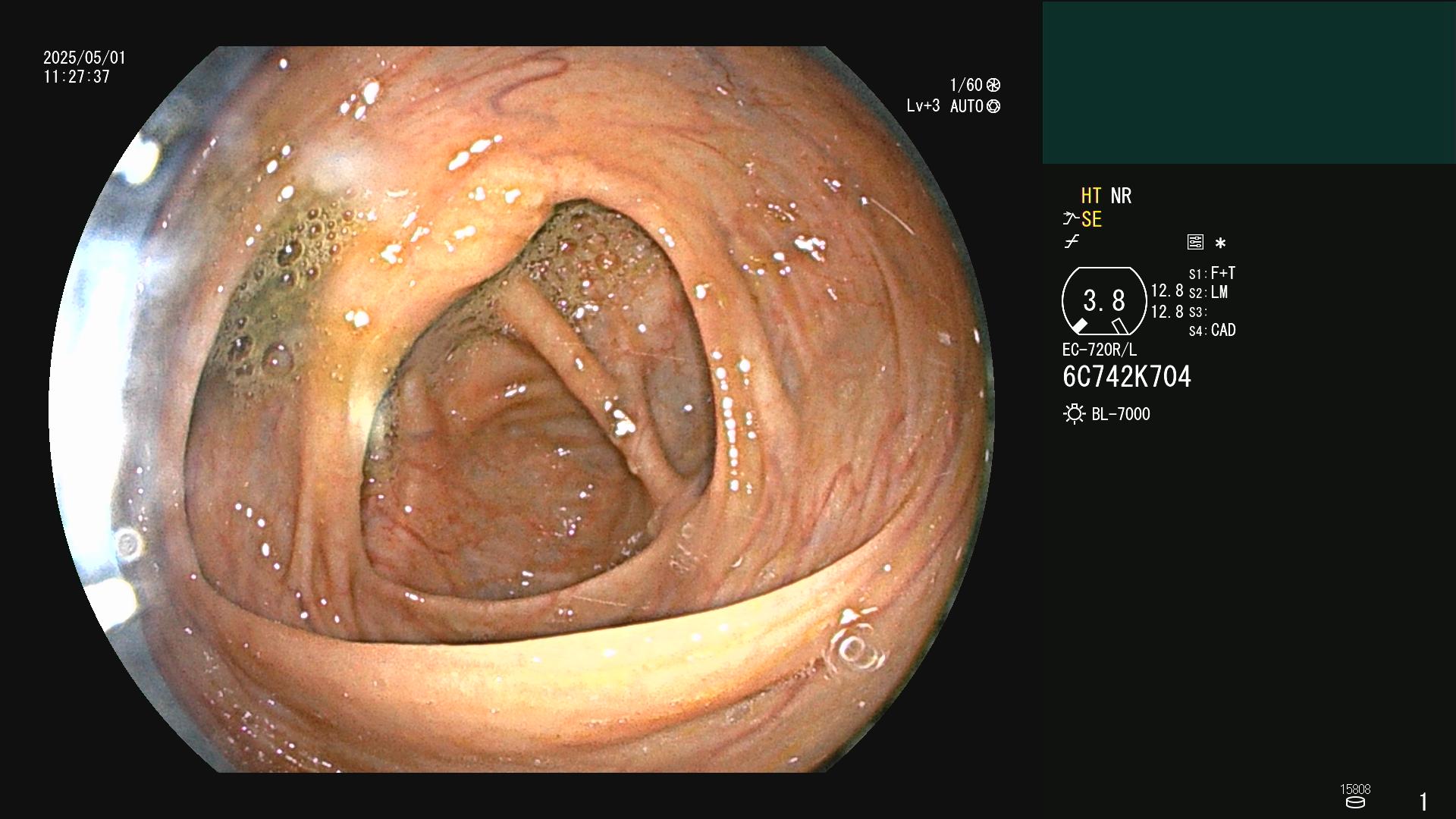Image resolution: width=1456 pixels, height=819 pixels.
Task: Click the upper 12.8 value
Action: coord(1167,290)
